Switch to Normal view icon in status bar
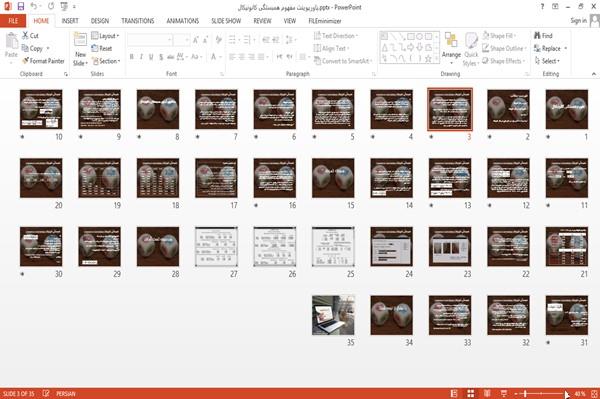The width and height of the screenshot is (600, 399). 454,393
